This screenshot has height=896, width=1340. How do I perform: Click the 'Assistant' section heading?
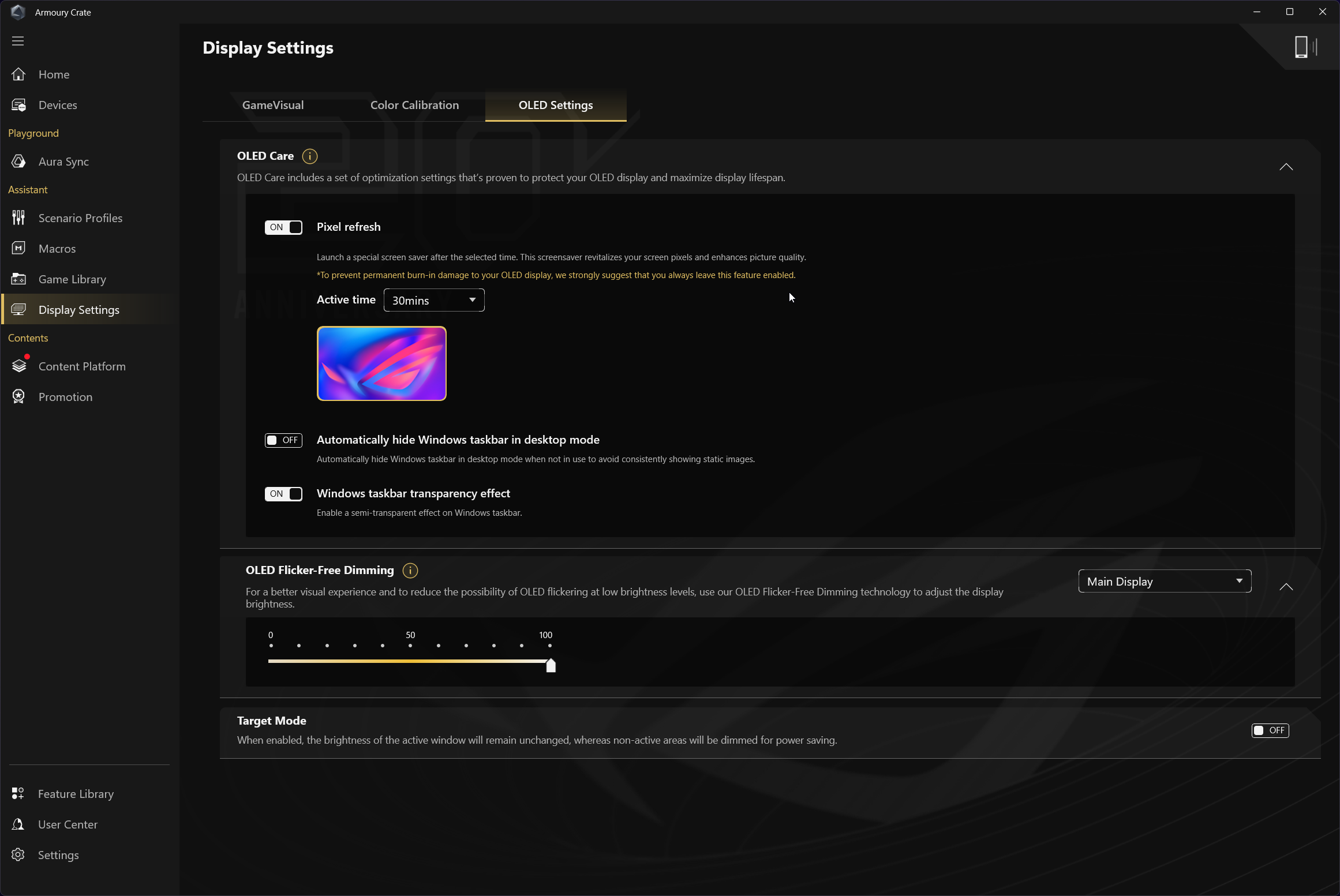[x=28, y=190]
